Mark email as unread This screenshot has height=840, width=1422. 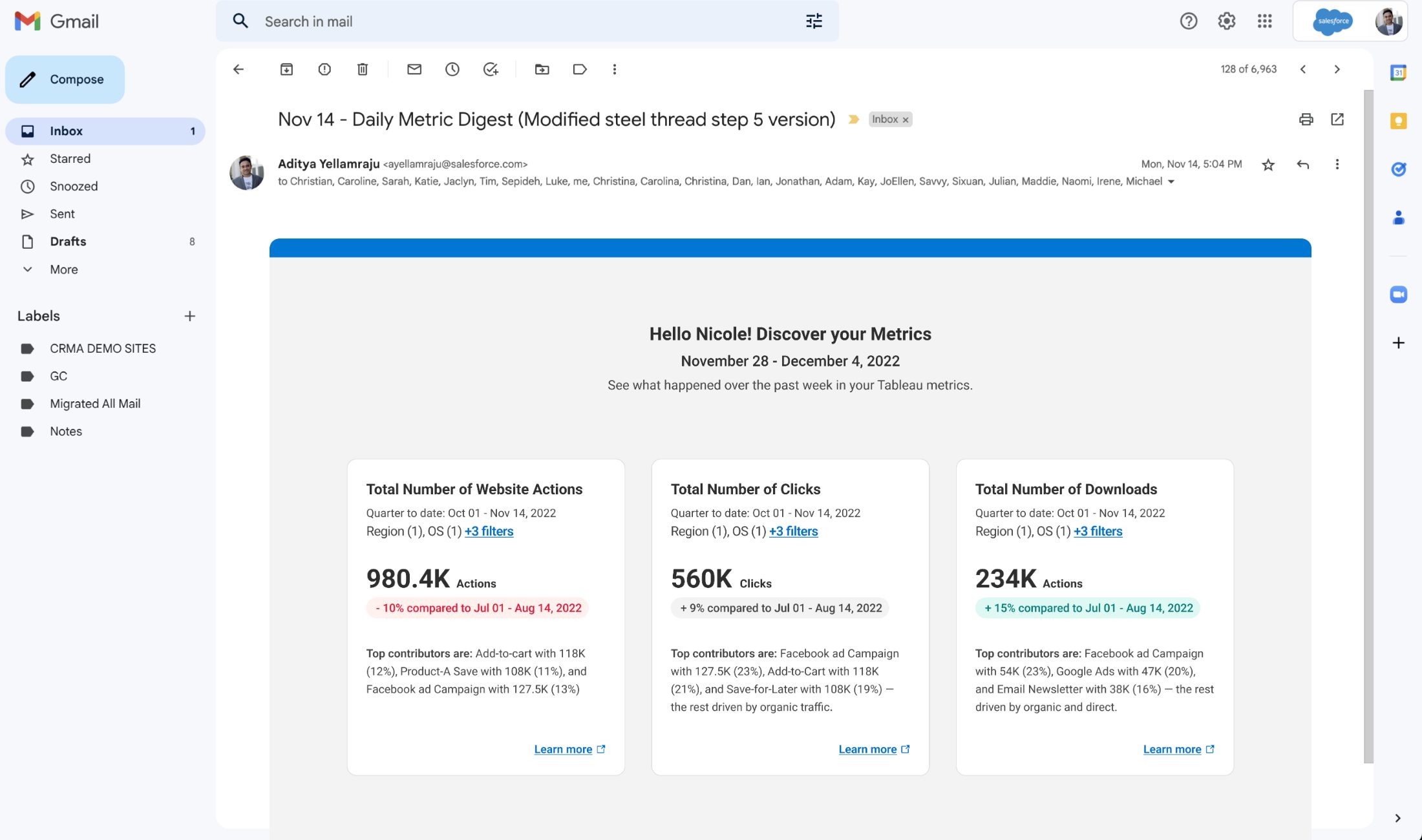(414, 69)
